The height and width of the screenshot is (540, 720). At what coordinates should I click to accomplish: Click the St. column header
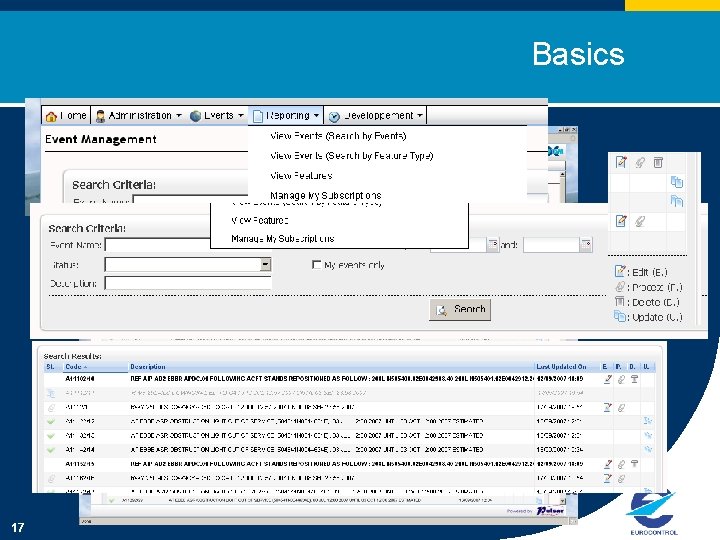51,366
